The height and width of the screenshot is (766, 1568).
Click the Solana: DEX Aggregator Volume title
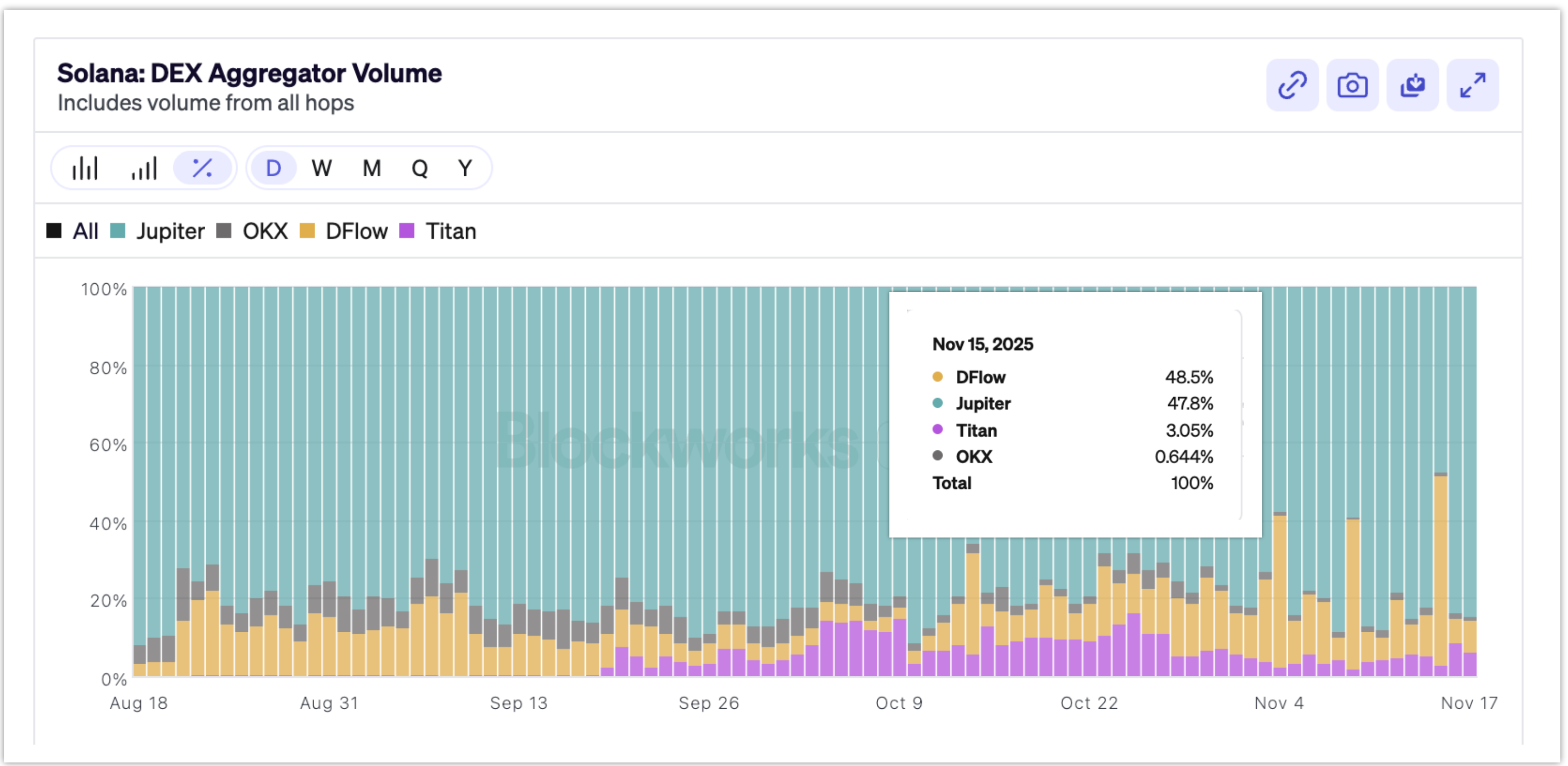pos(249,73)
